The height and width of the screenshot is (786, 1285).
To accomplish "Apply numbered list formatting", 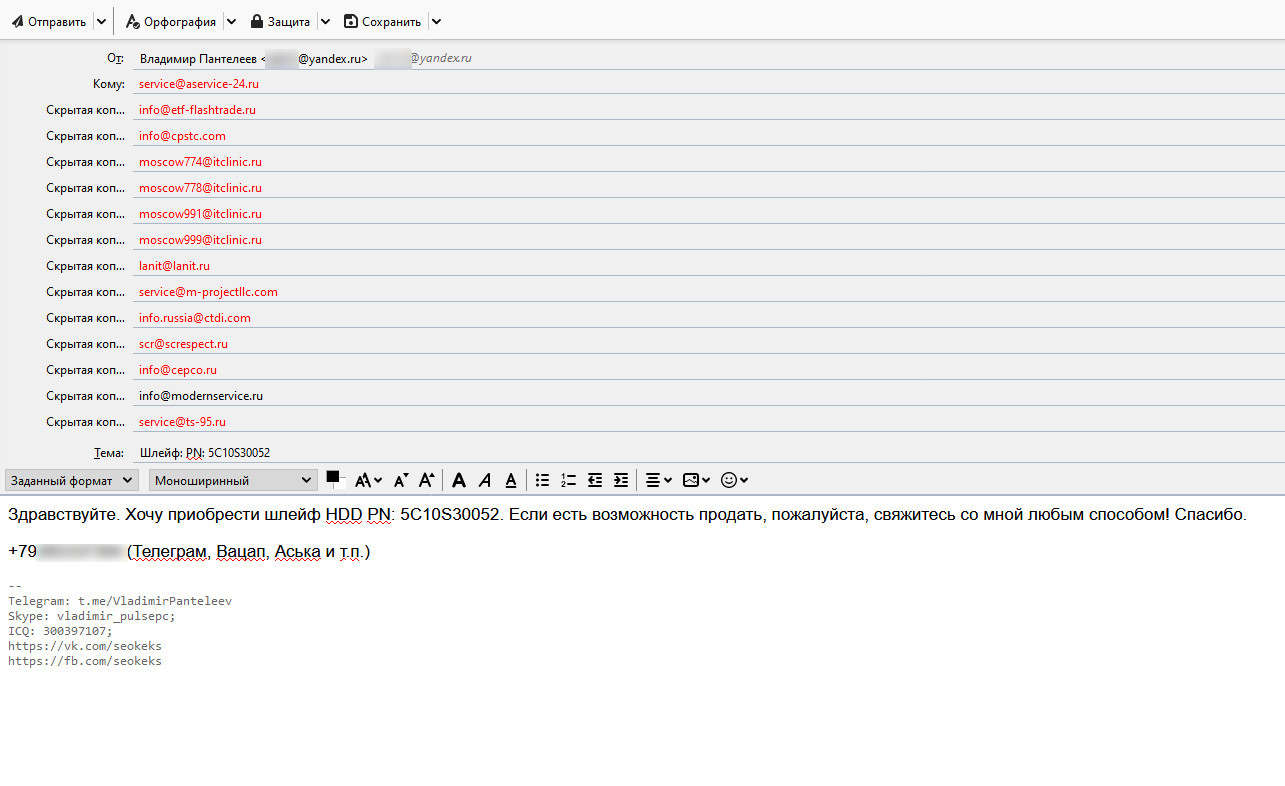I will (568, 480).
